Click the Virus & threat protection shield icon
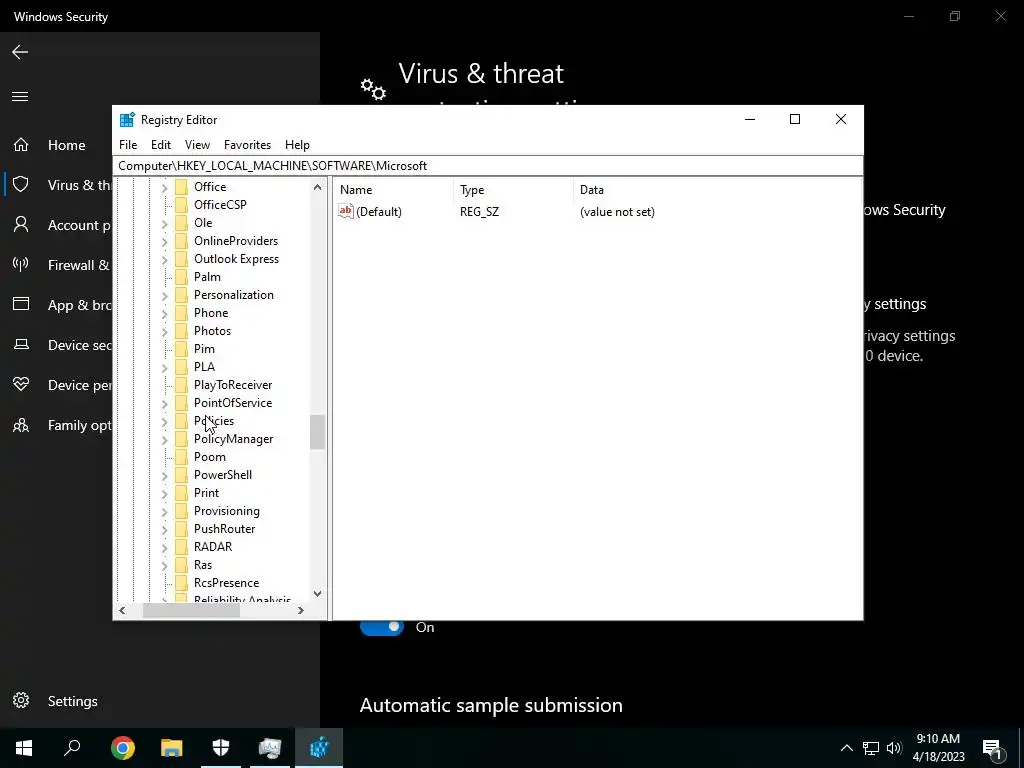The width and height of the screenshot is (1024, 768). 21,185
